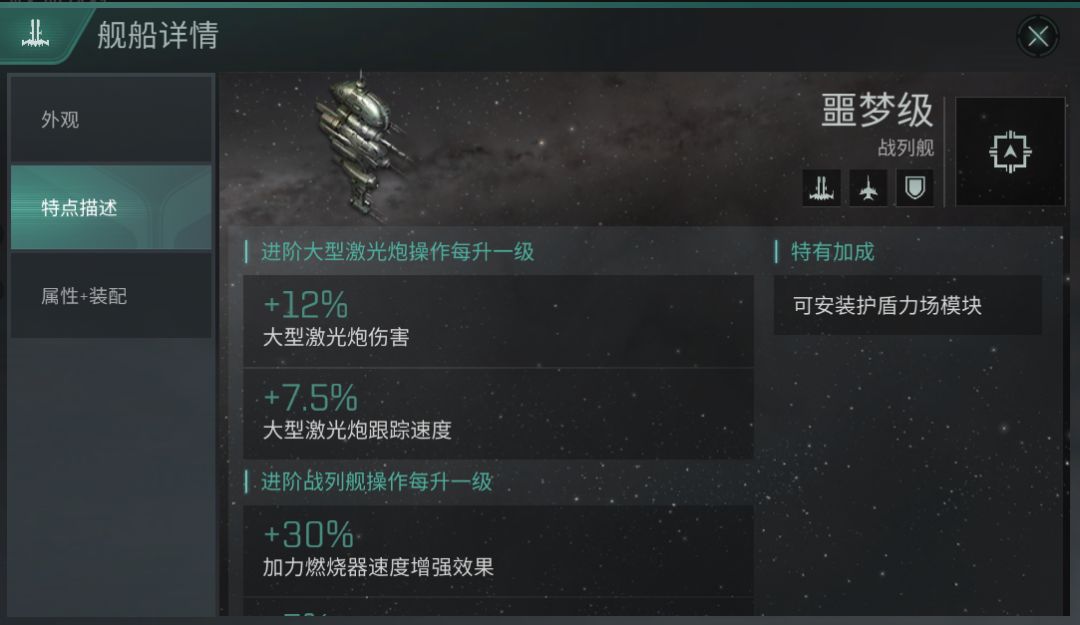Click the 特有加成 section header
Image resolution: width=1080 pixels, height=625 pixels.
click(832, 251)
